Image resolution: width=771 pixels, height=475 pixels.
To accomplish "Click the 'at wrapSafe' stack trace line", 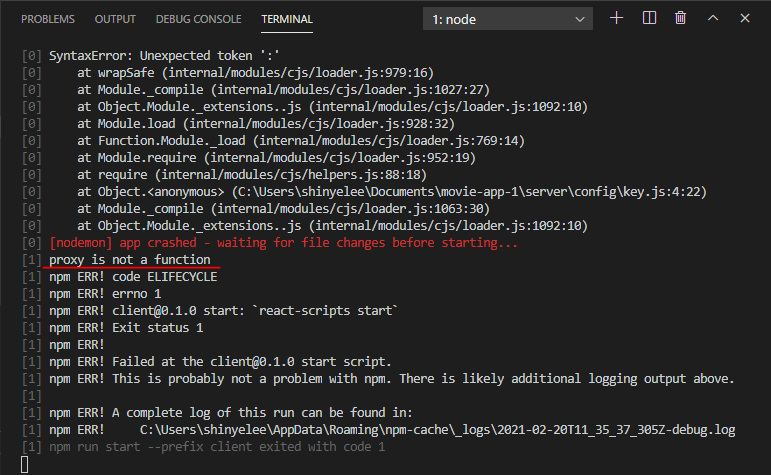I will 255,73.
